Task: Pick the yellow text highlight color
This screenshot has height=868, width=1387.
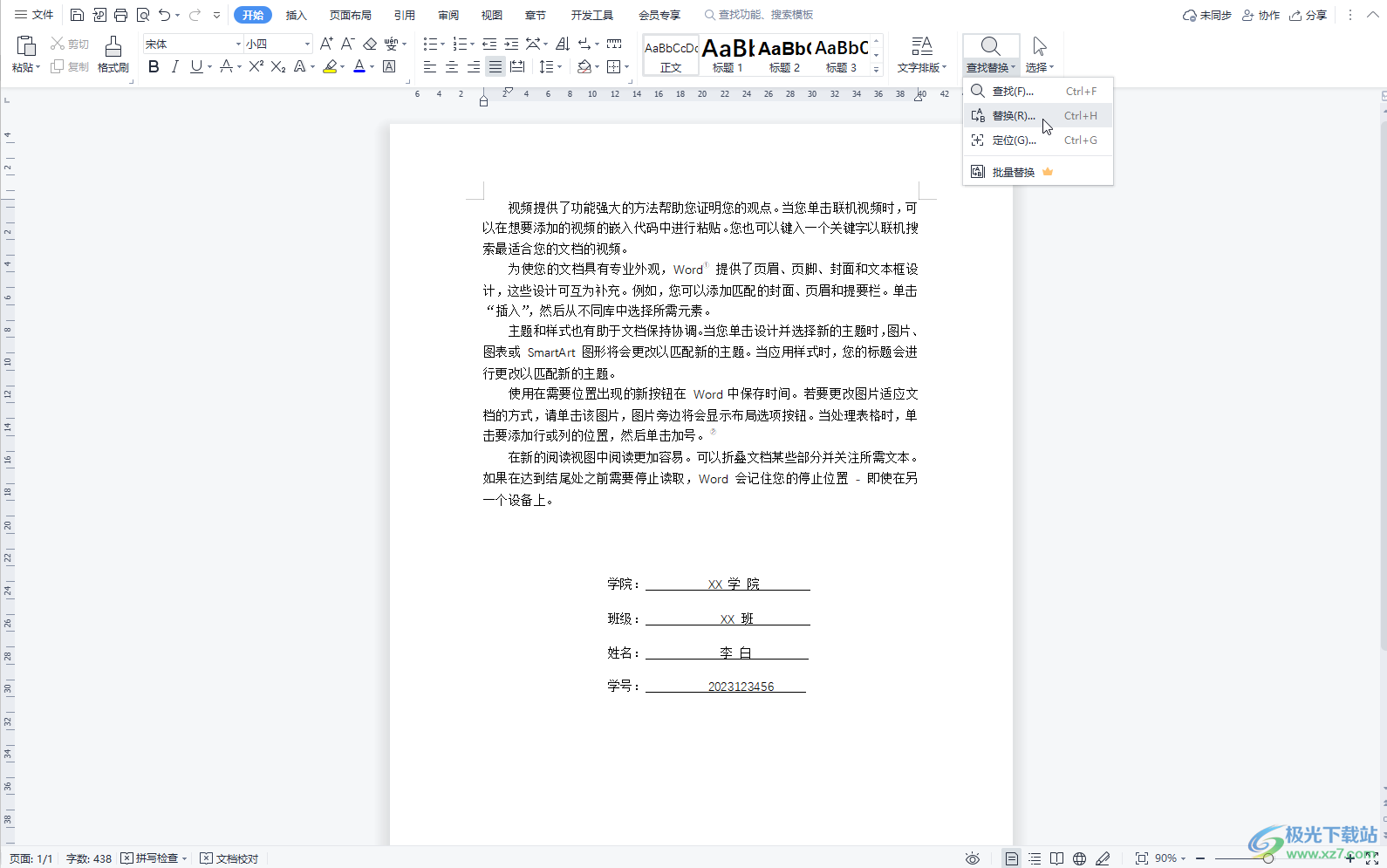Action: 330,66
